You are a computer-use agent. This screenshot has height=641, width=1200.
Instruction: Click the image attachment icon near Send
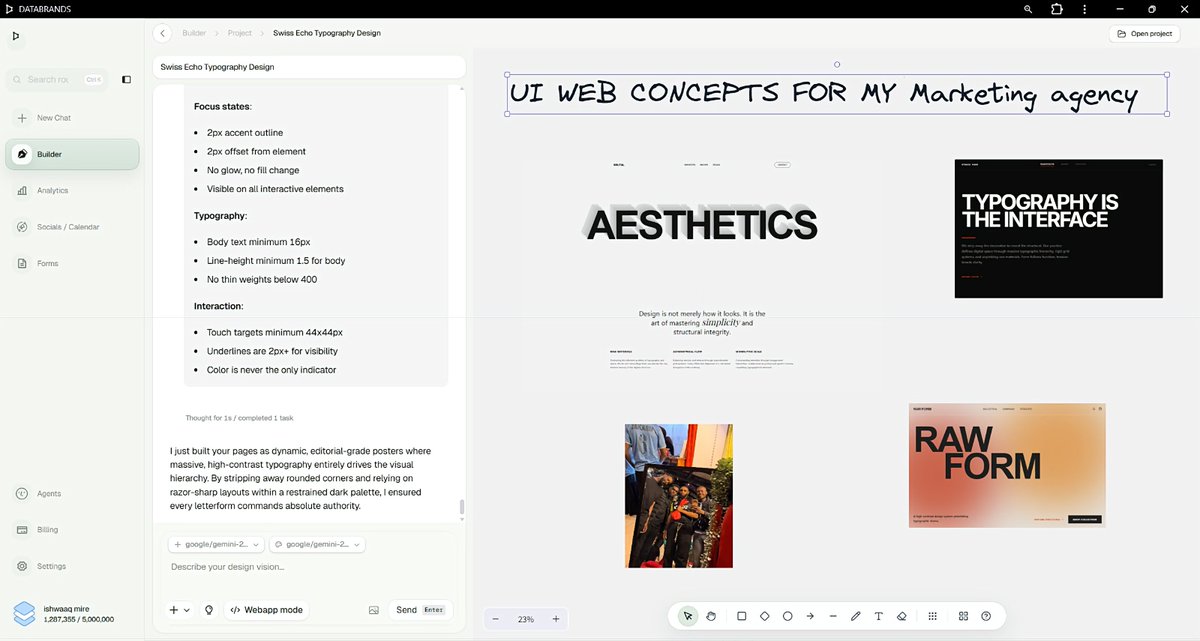click(x=373, y=610)
